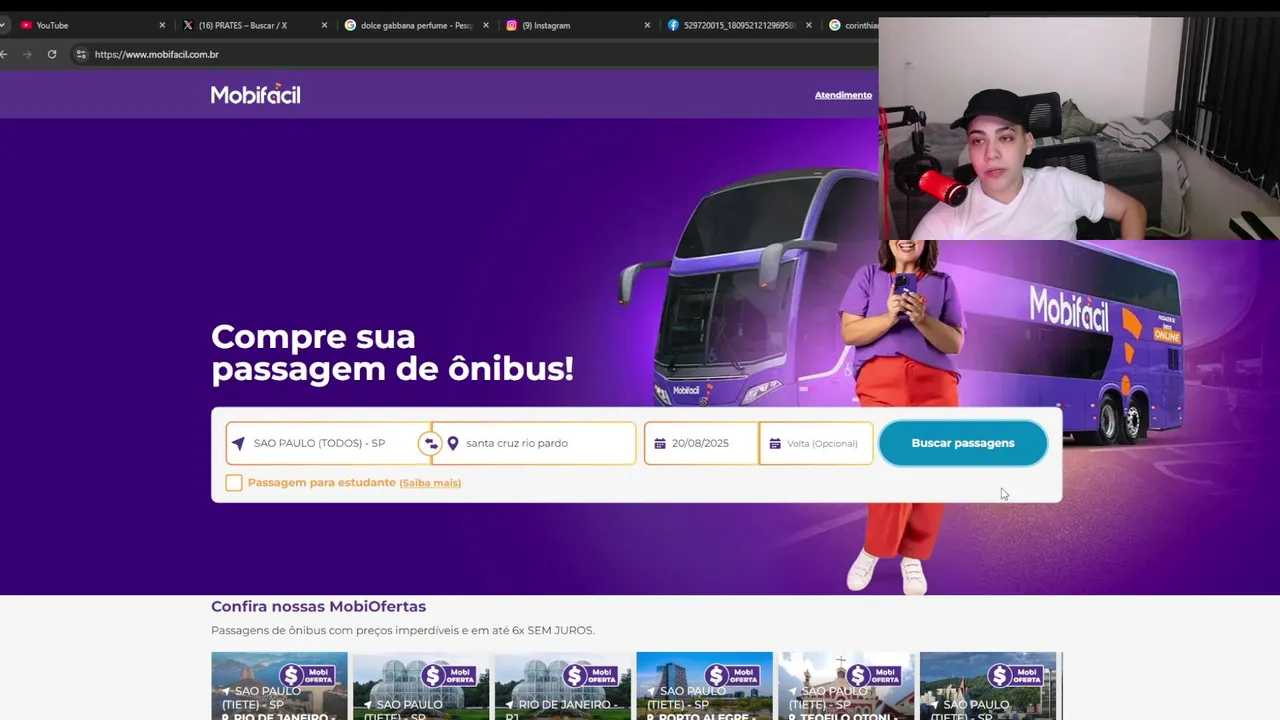Open the Sao Paulo to Rio de Janeiro offer card

coord(279,686)
